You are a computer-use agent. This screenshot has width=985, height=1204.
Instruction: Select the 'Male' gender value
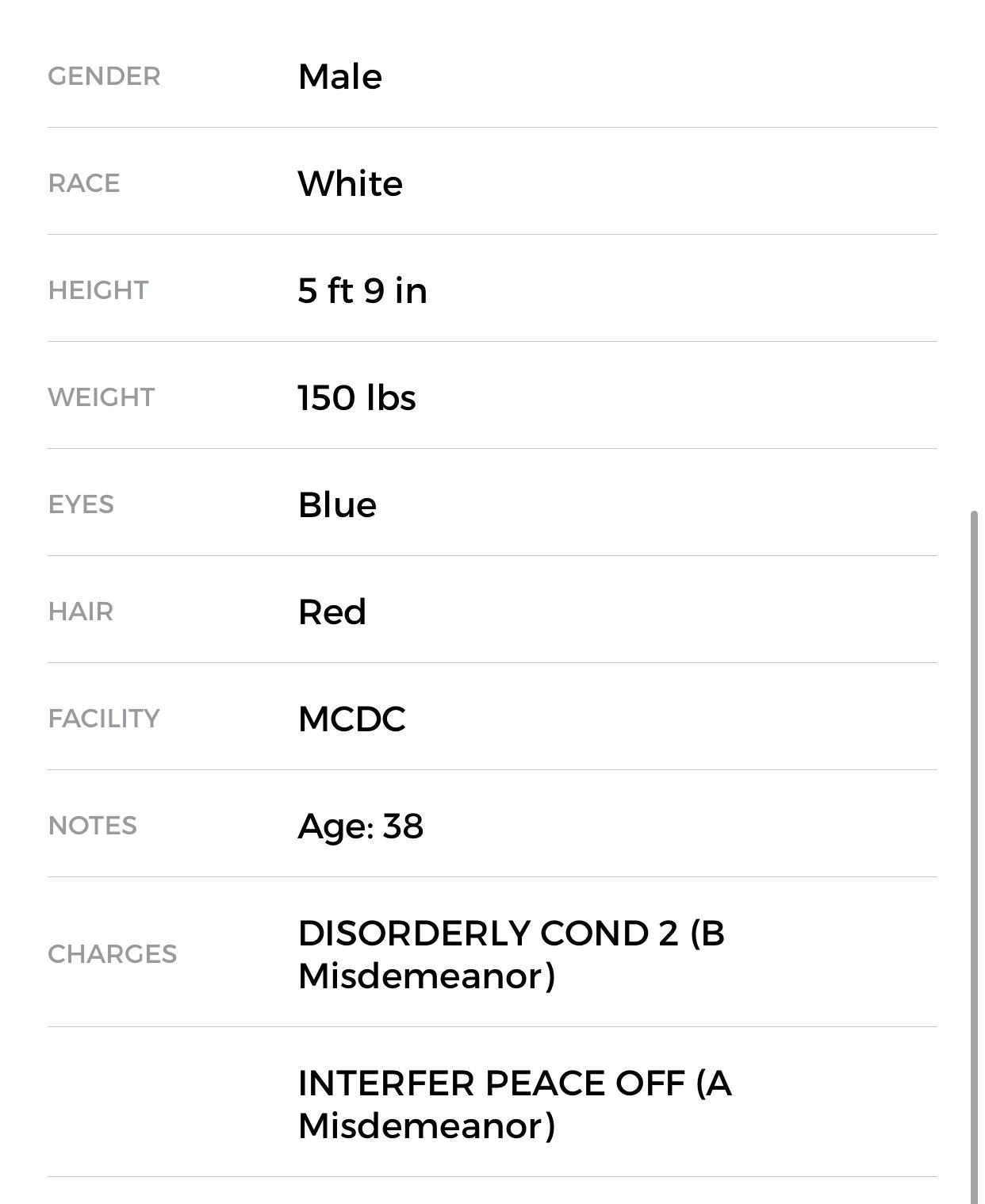(x=339, y=77)
